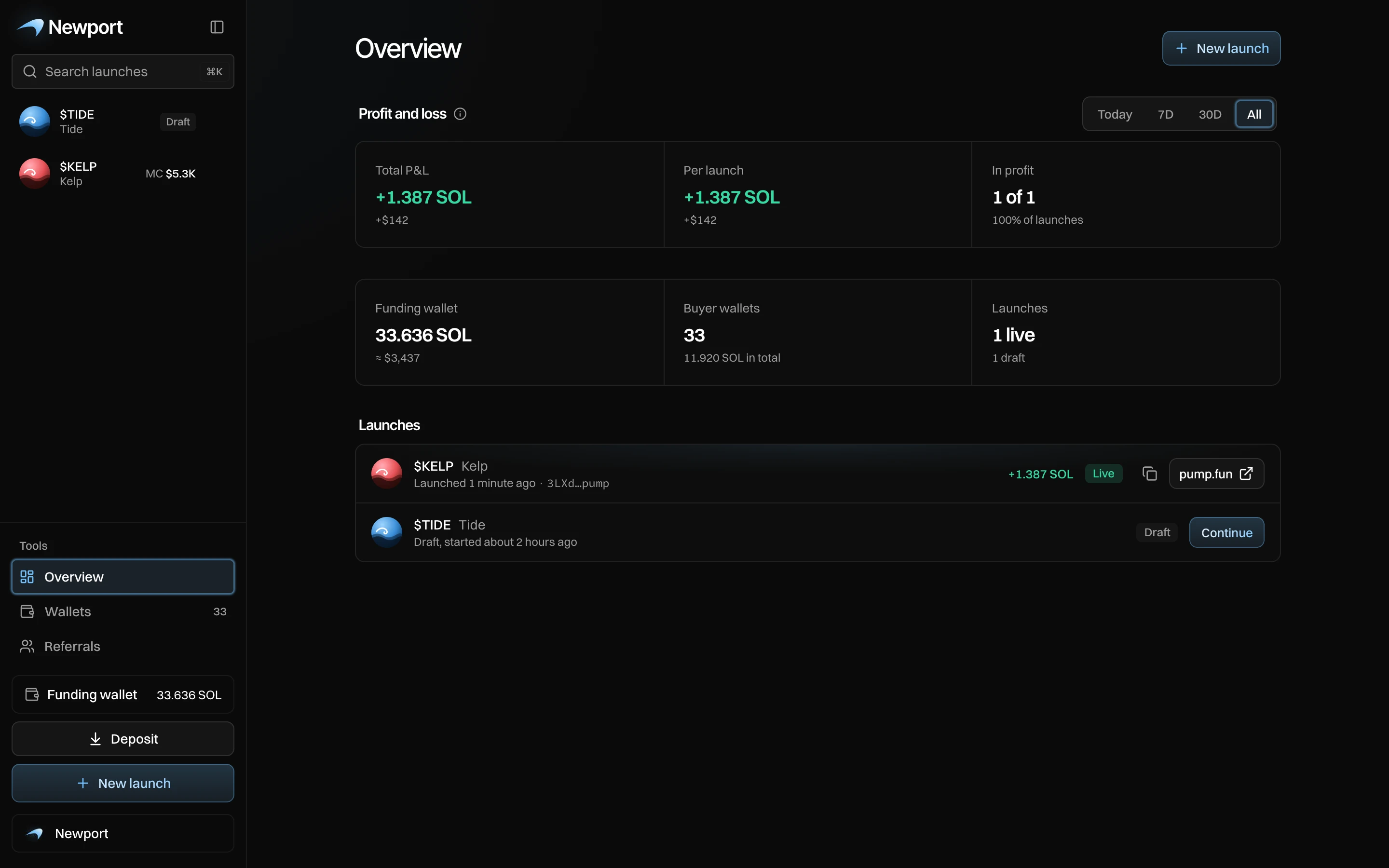
Task: Click the plus icon in top New launch button
Action: click(1181, 48)
